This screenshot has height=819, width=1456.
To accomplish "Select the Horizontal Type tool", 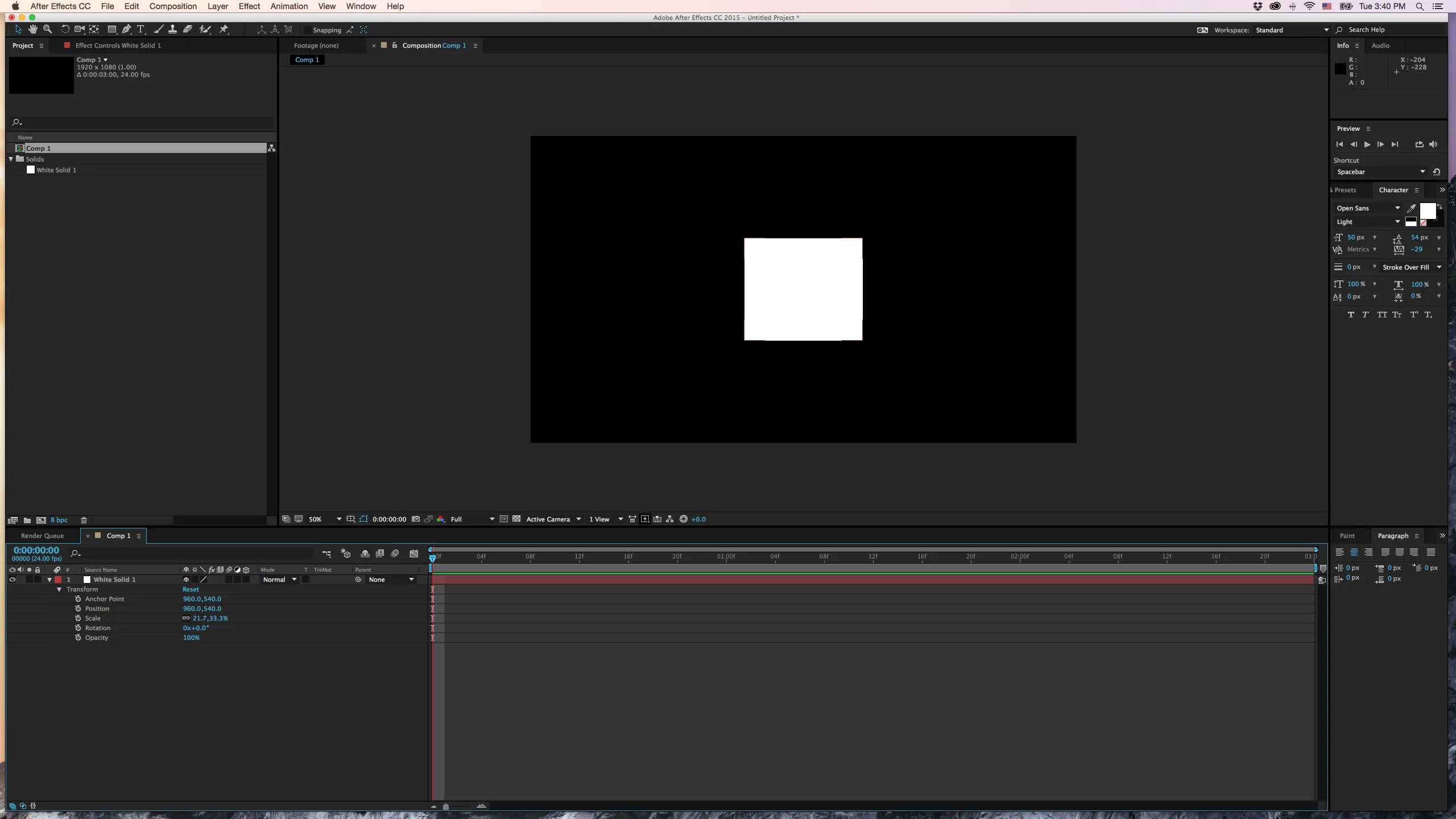I will [140, 30].
